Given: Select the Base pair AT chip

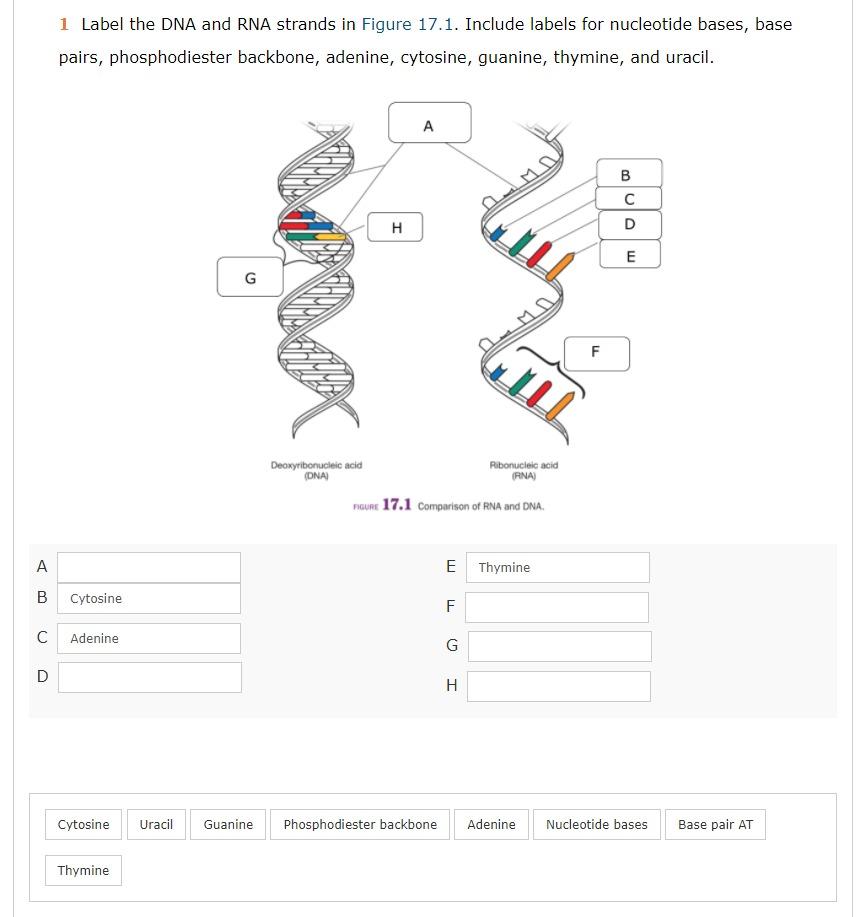Looking at the screenshot, I should [x=715, y=825].
